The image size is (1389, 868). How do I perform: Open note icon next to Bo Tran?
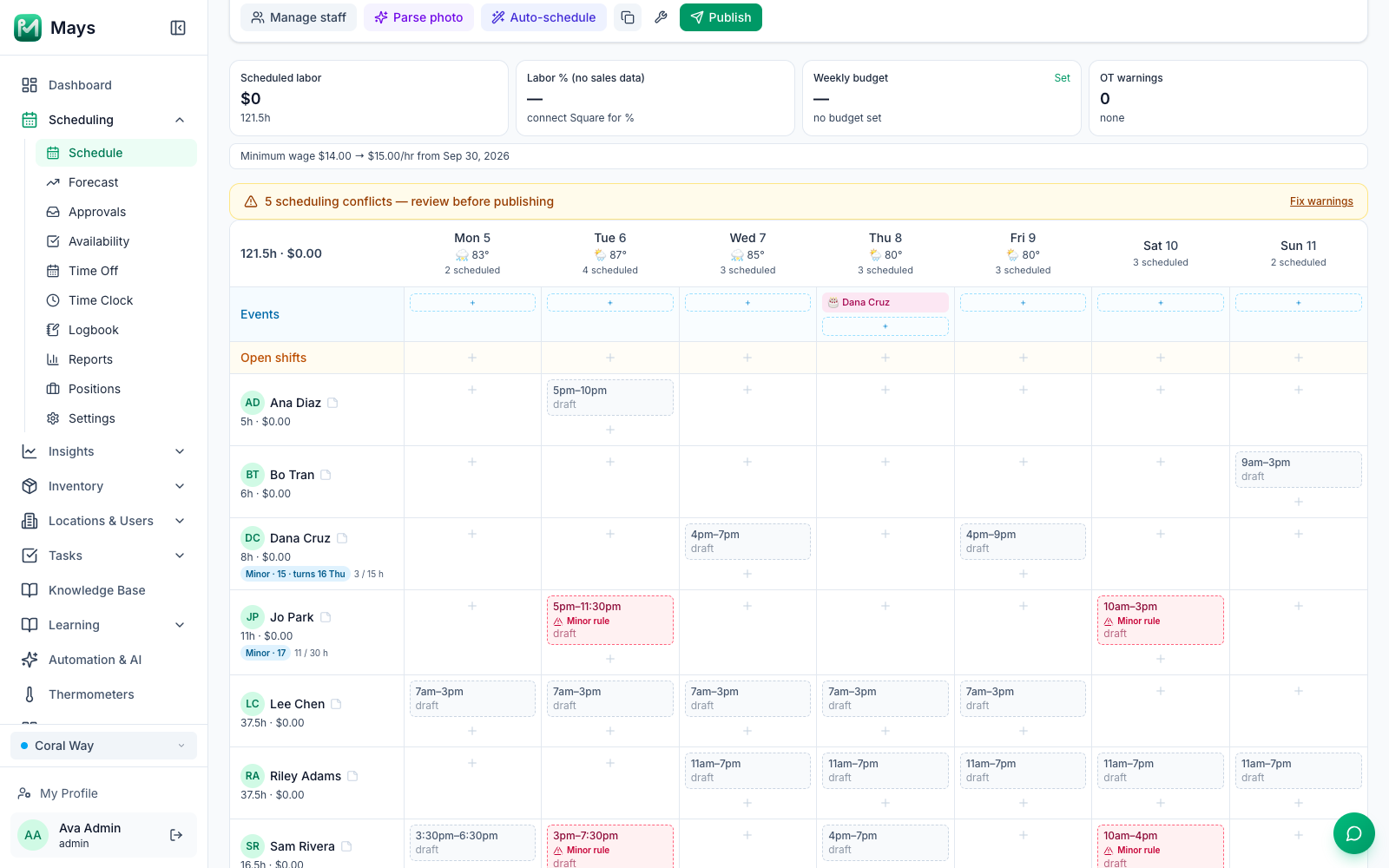click(x=326, y=475)
